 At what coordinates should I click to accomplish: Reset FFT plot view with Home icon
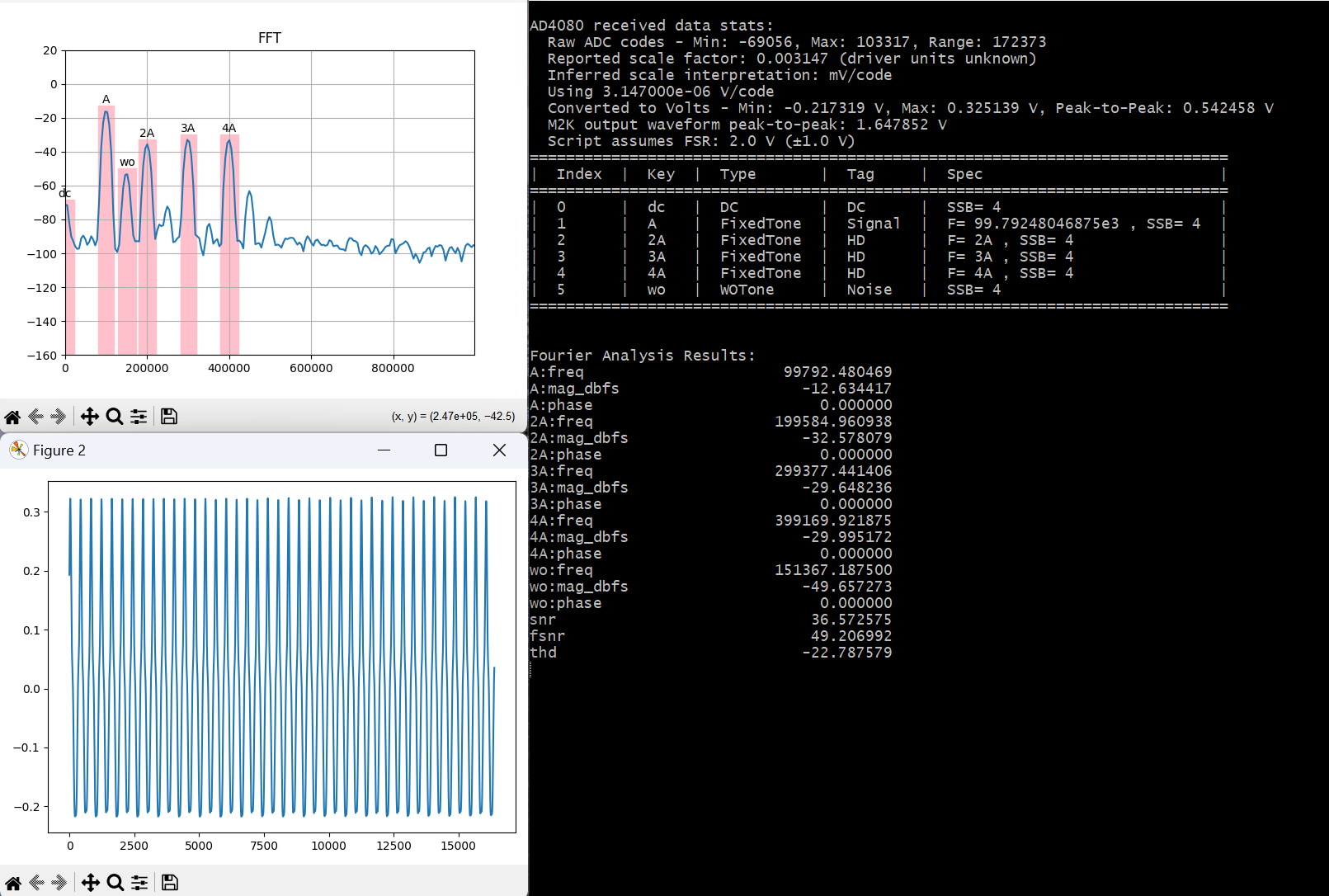pyautogui.click(x=12, y=417)
